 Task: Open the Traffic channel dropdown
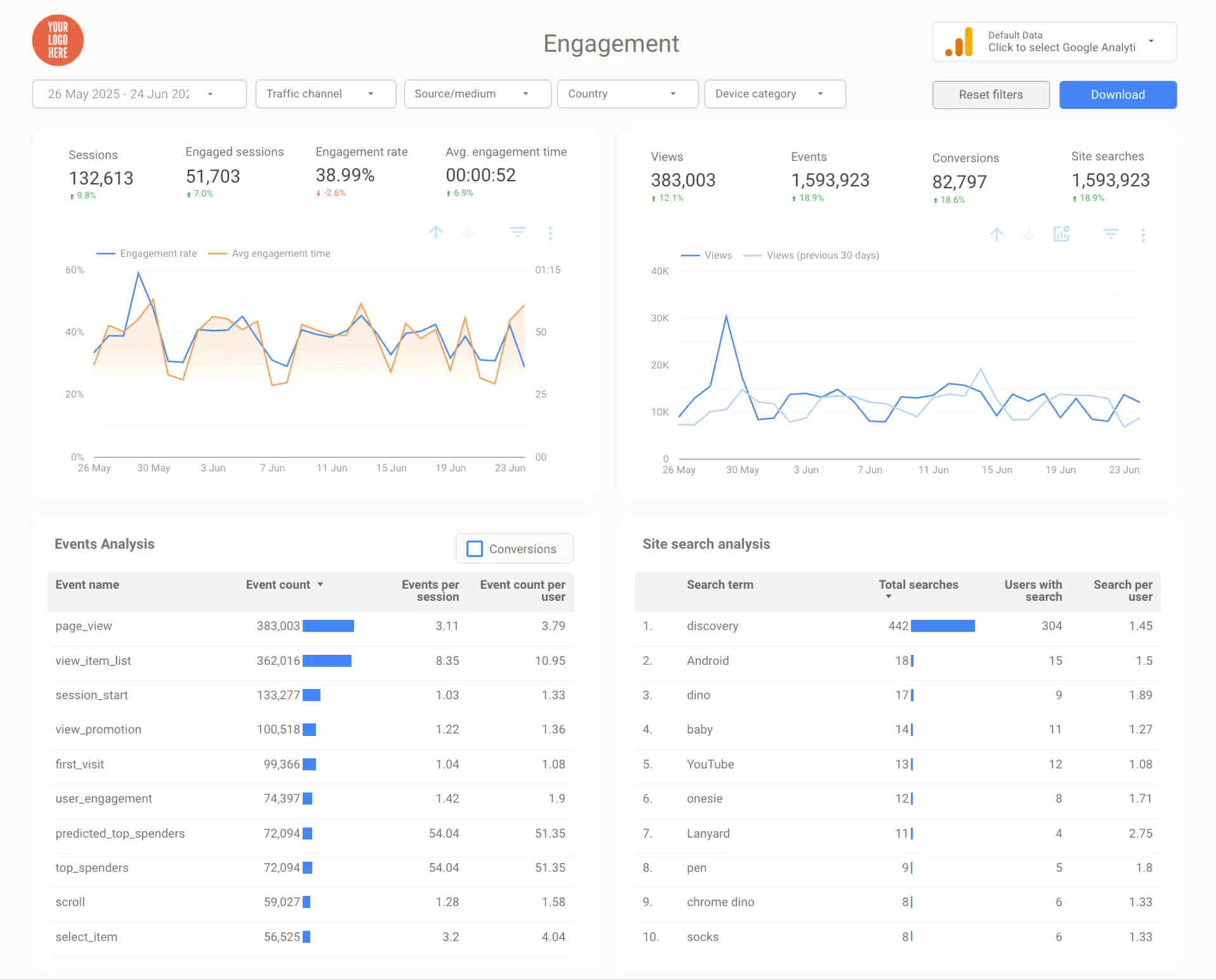(326, 94)
